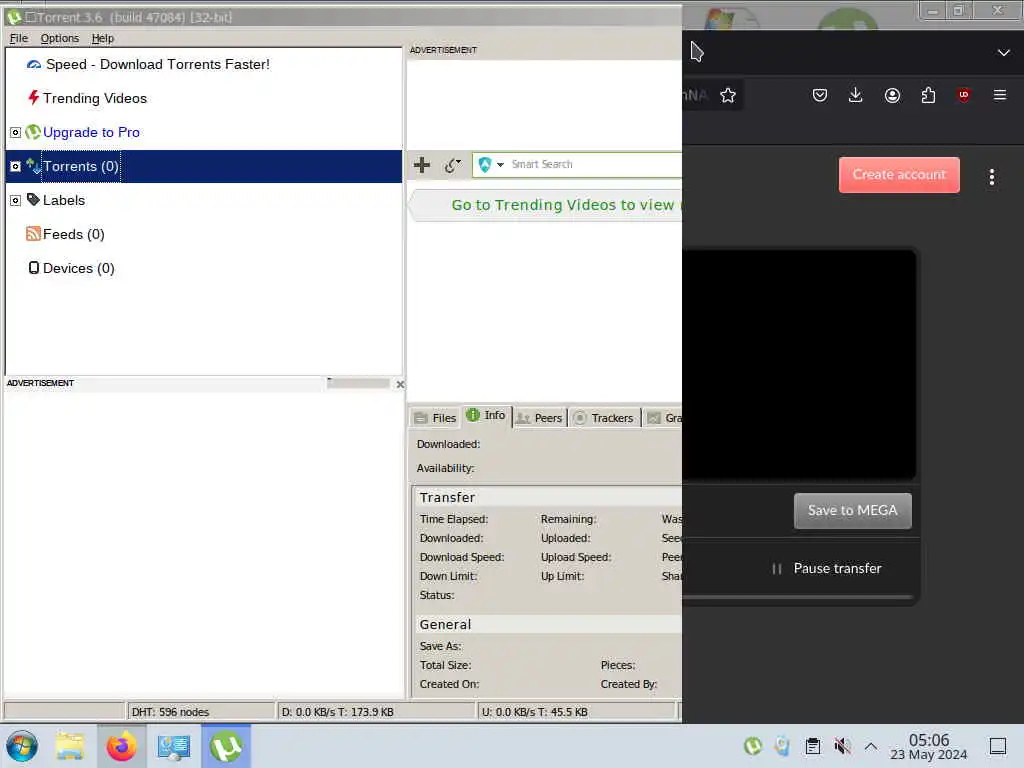Switch to the Files tab
Screen dimensions: 1024x768
coord(435,418)
